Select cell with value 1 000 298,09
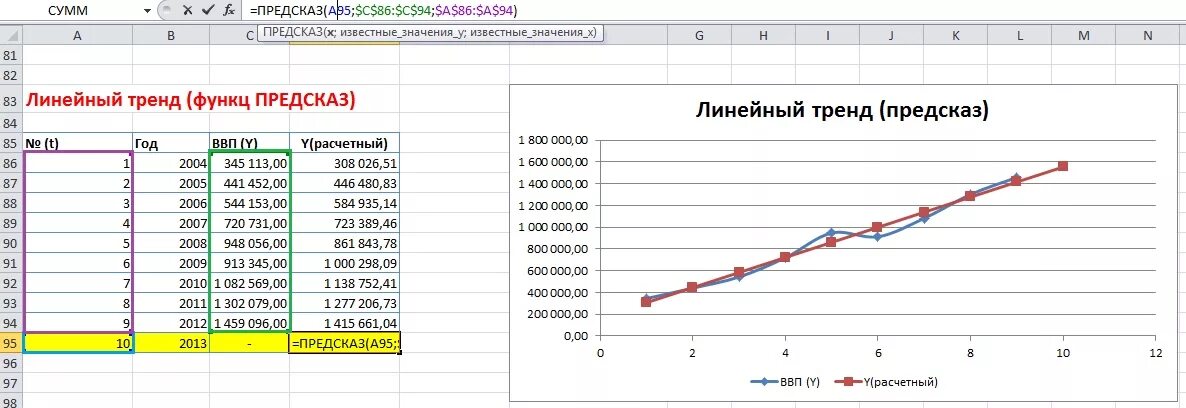The image size is (1186, 408). pos(345,263)
